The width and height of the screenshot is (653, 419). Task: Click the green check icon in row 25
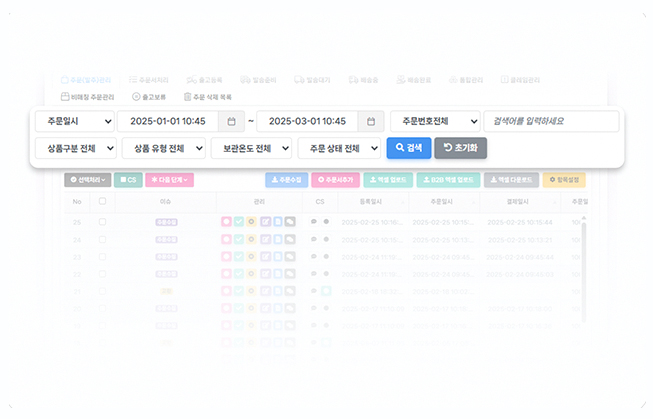pyautogui.click(x=239, y=222)
